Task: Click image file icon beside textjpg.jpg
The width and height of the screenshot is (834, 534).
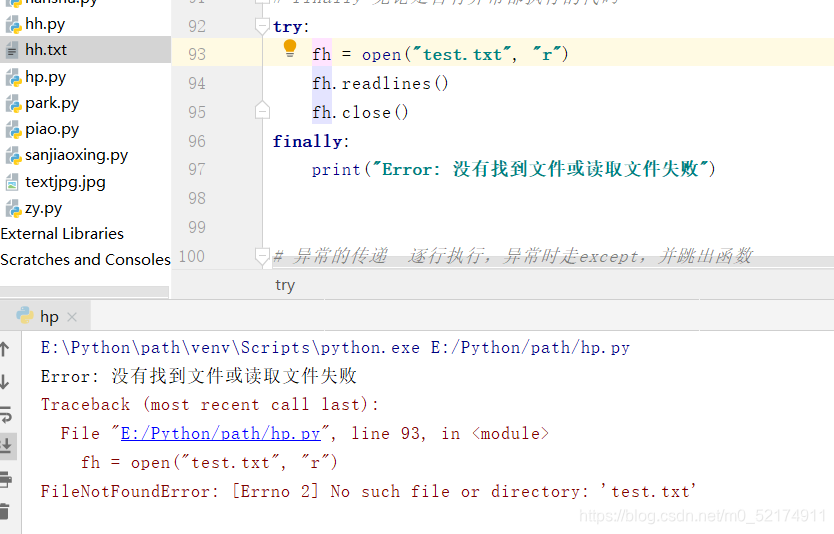Action: tap(12, 183)
